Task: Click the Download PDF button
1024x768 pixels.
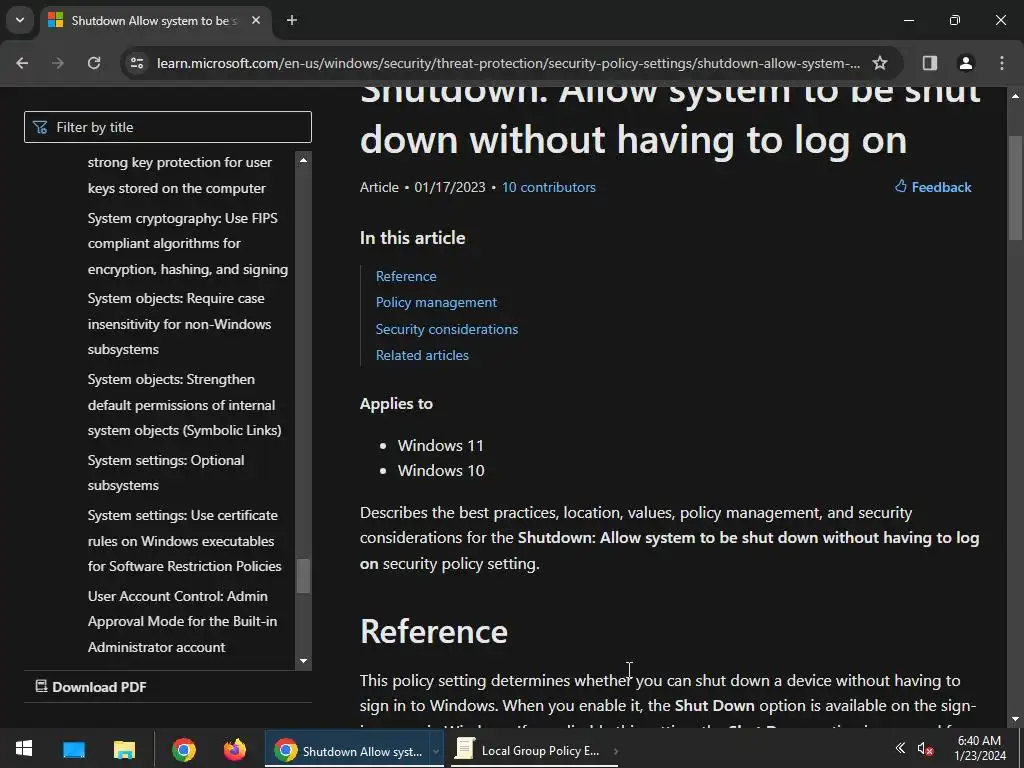Action: (x=91, y=686)
